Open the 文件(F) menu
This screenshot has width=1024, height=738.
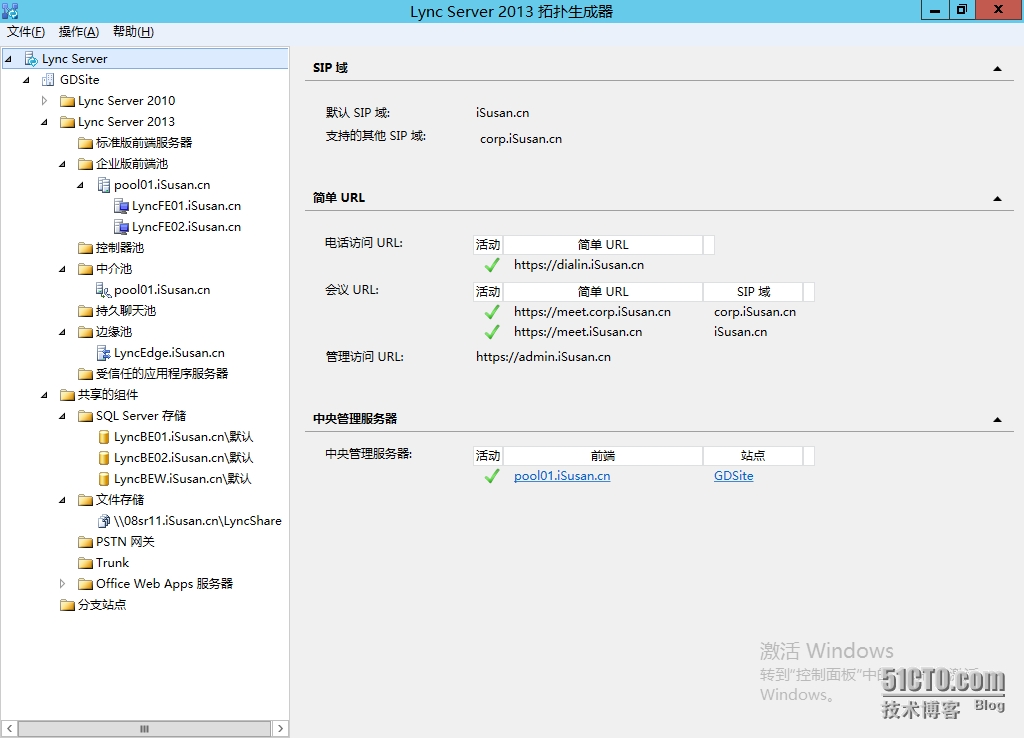[x=25, y=31]
